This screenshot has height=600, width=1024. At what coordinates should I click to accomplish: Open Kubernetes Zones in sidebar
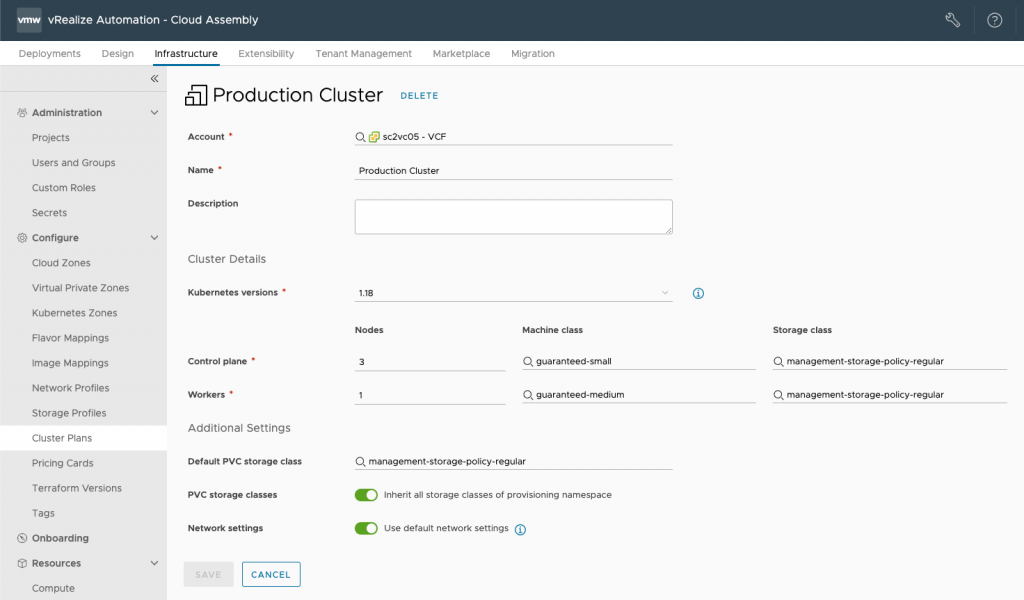[74, 313]
